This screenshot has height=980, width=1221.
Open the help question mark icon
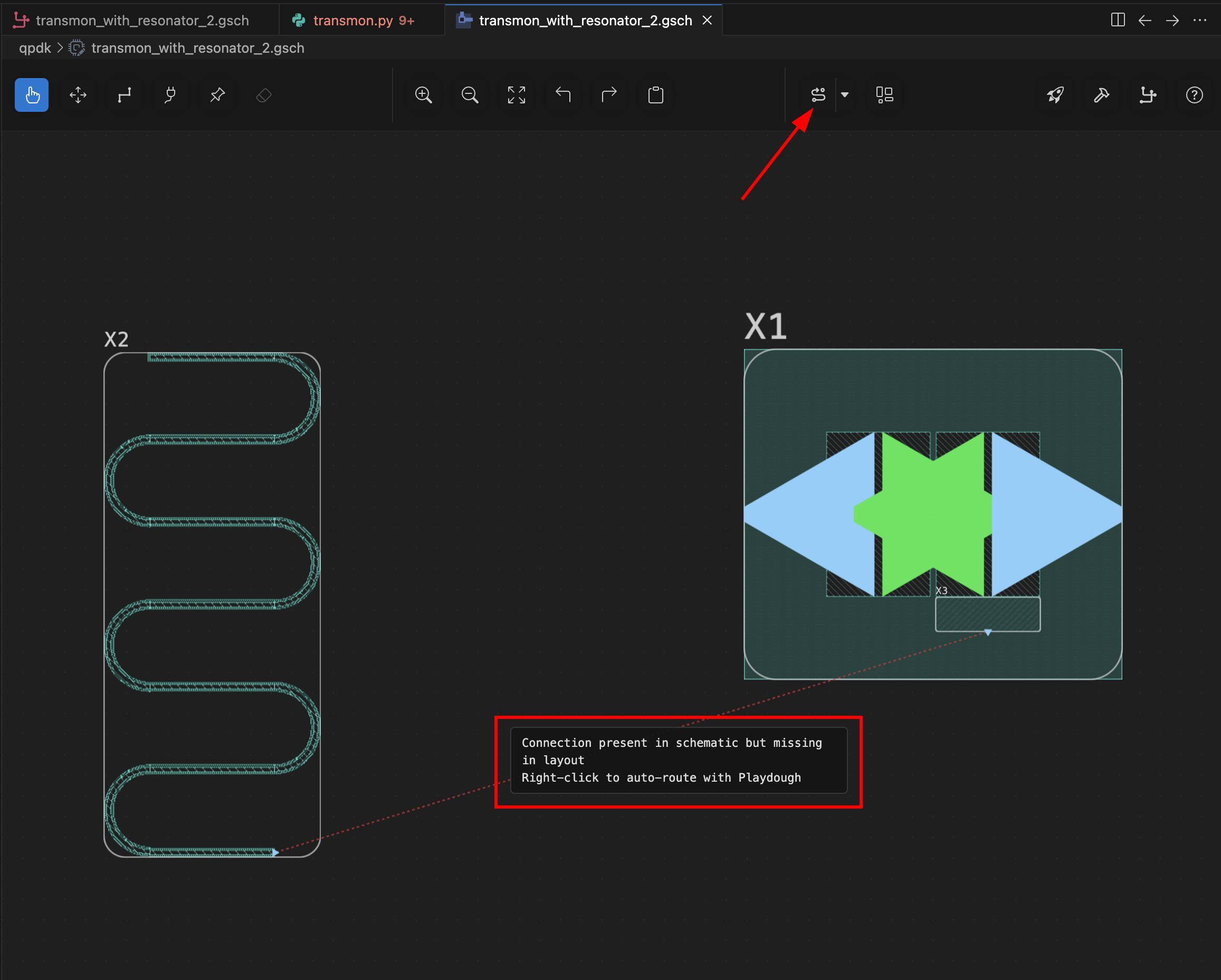click(x=1195, y=95)
